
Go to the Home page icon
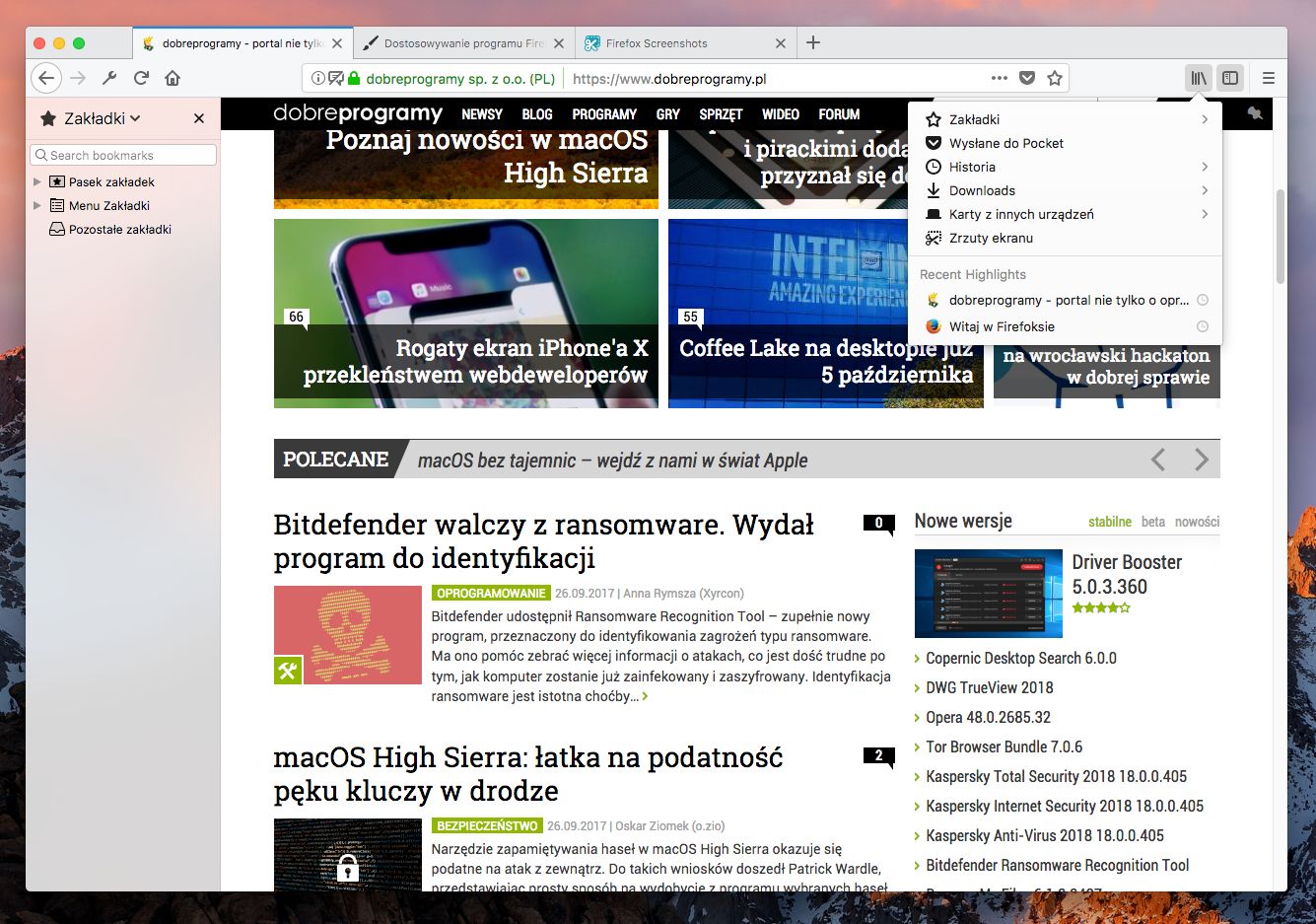[x=173, y=78]
